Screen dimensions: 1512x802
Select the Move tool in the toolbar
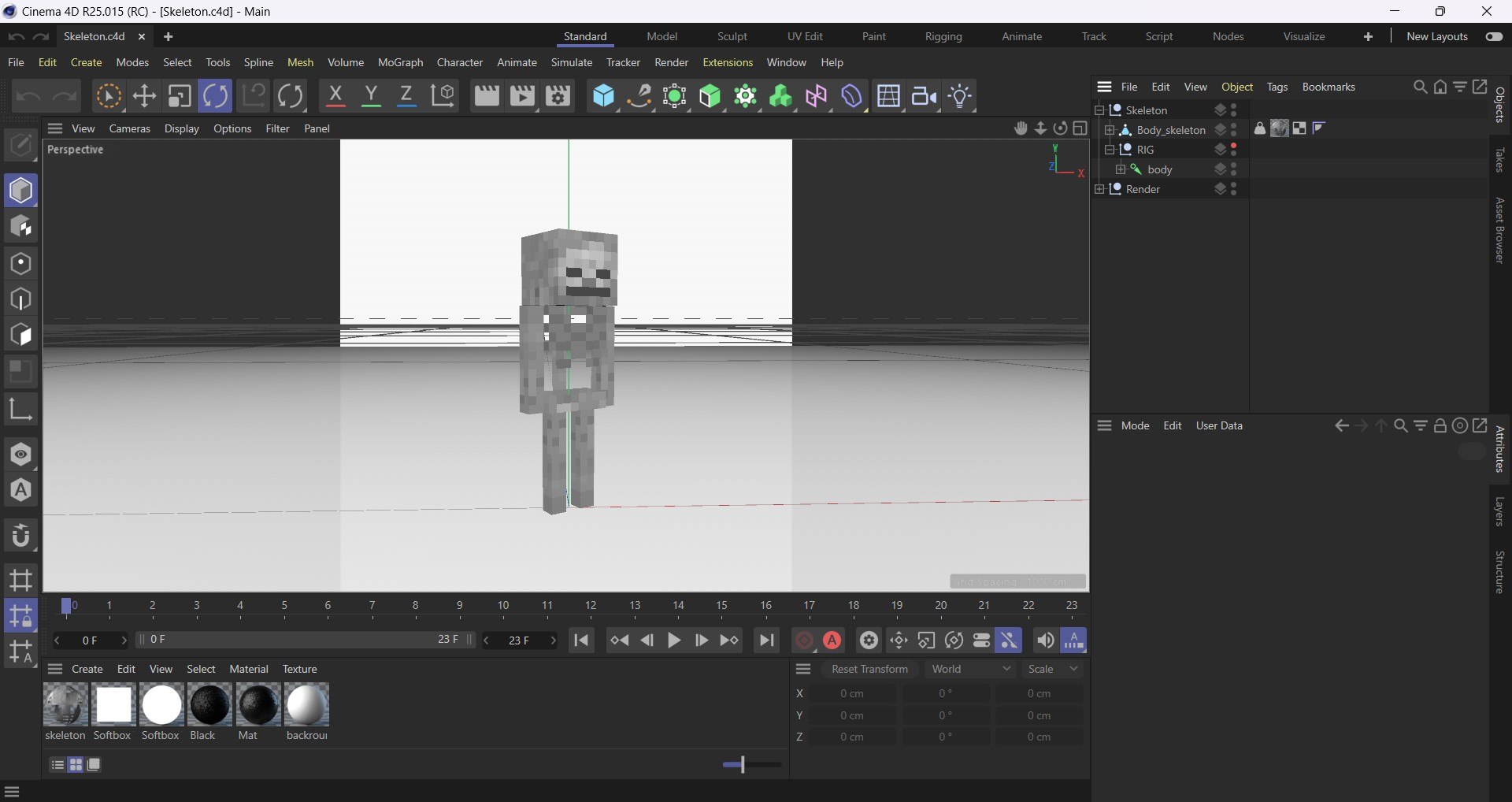click(x=144, y=96)
